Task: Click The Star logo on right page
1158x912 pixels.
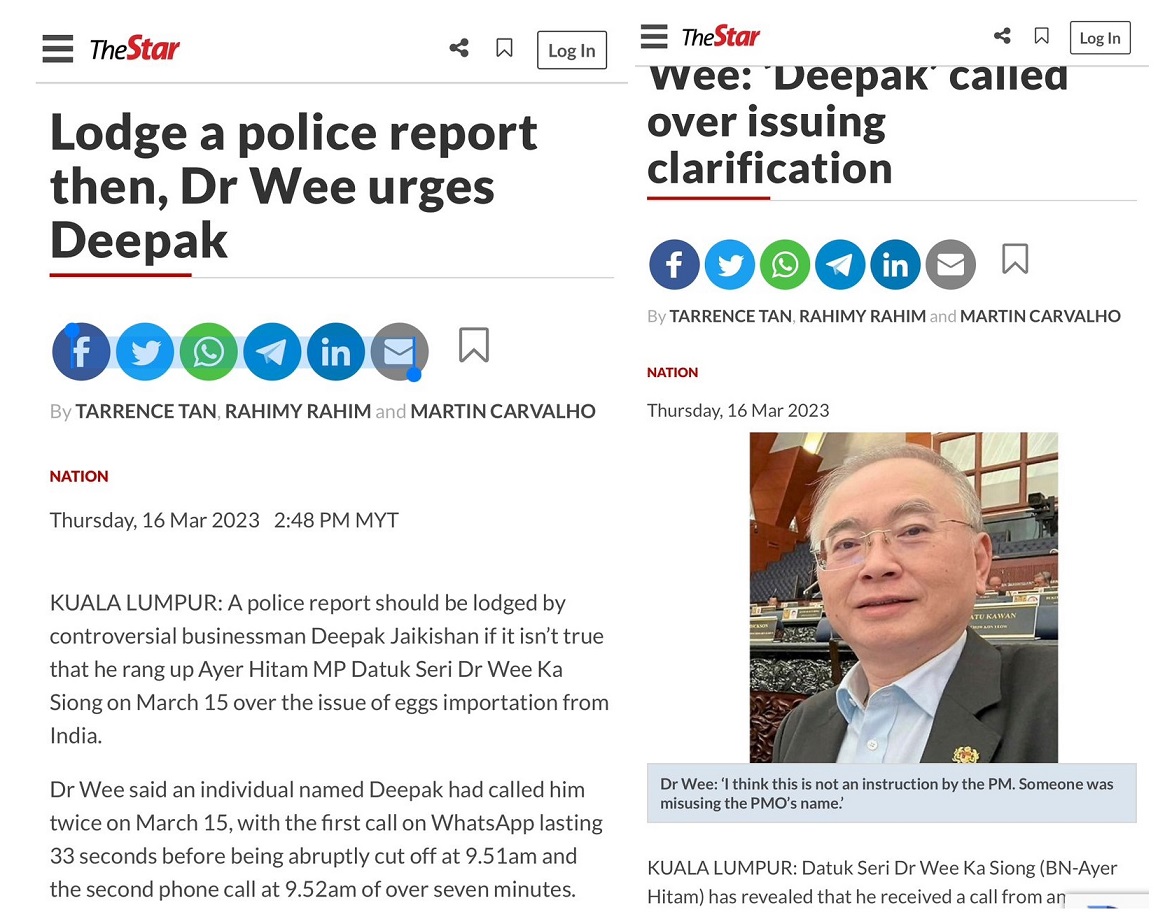Action: (720, 36)
